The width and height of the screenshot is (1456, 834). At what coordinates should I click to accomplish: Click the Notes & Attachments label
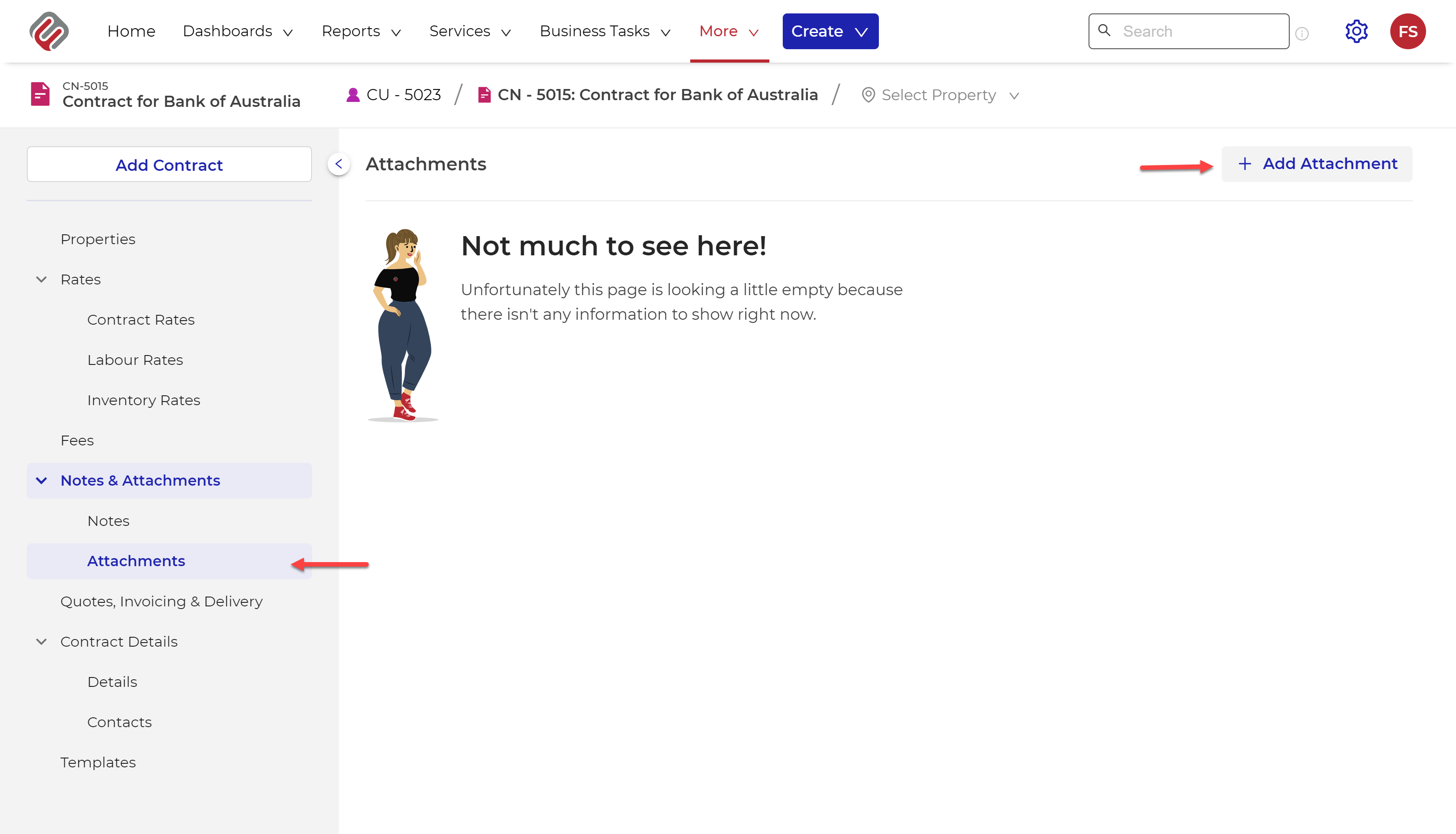pyautogui.click(x=140, y=481)
